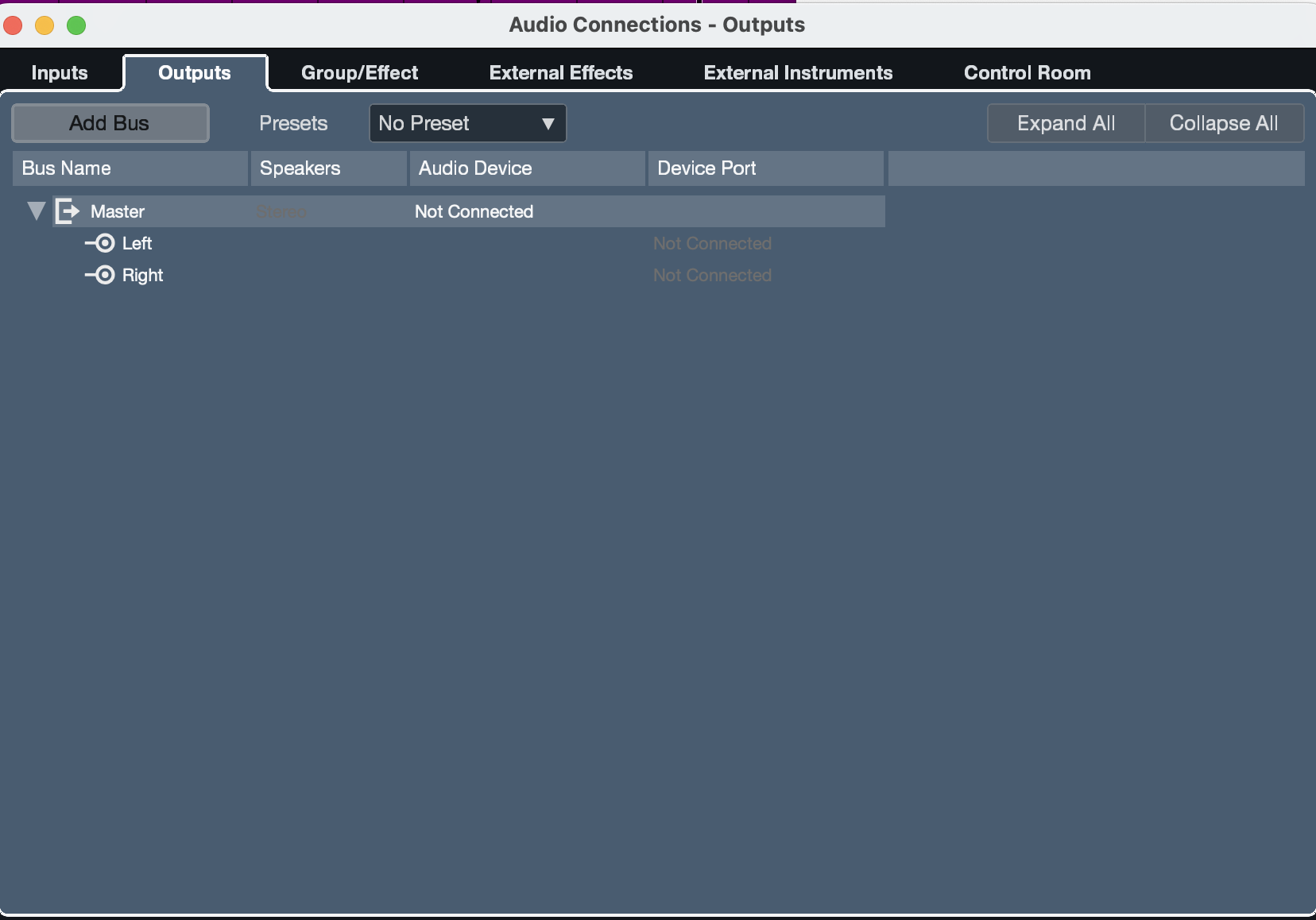This screenshot has width=1316, height=920.
Task: Select the Master bus name
Action: coord(118,211)
